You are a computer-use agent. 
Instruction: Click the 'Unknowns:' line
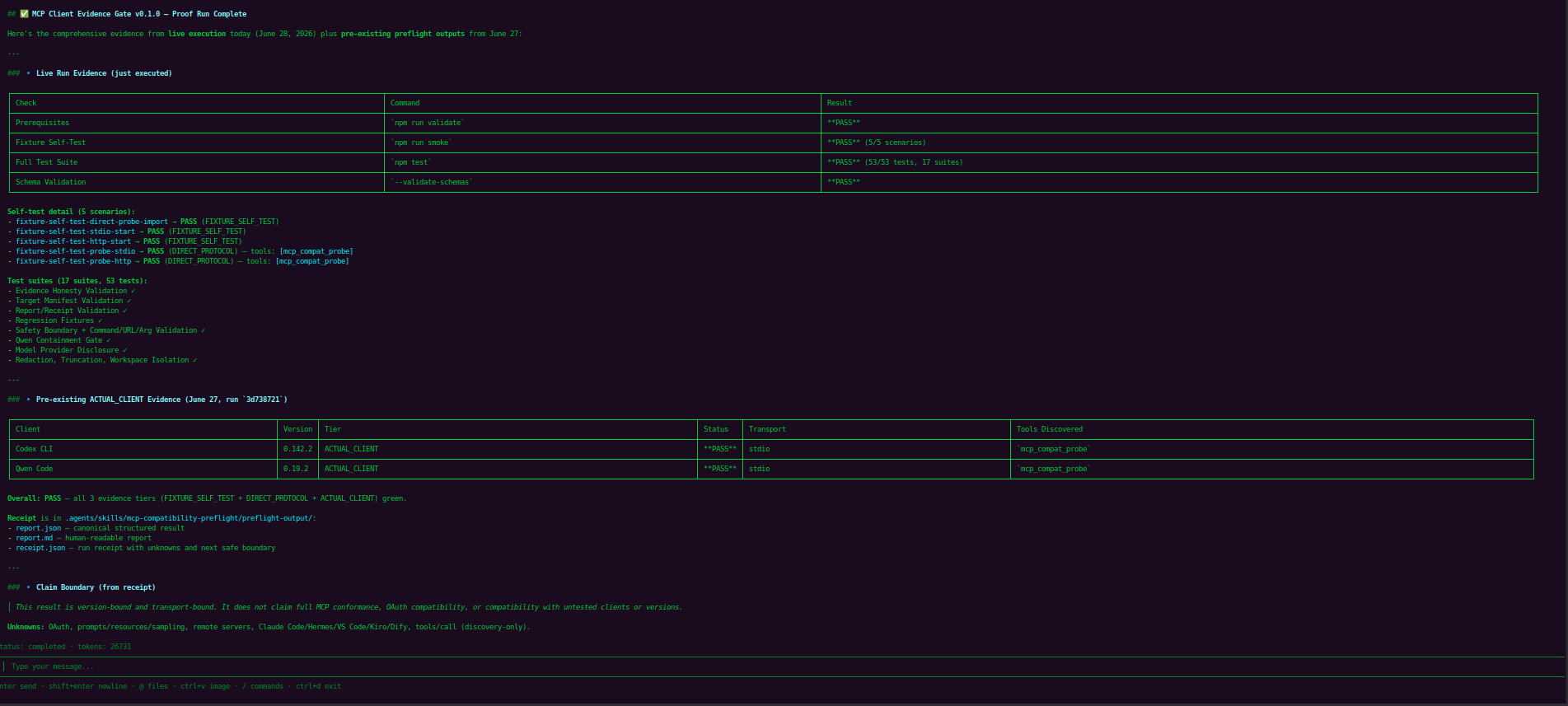(269, 627)
